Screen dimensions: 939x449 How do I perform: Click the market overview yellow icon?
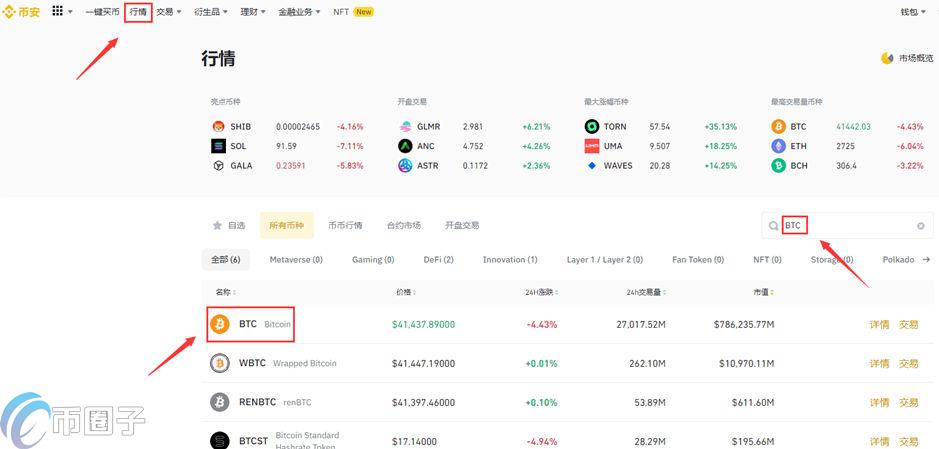tap(887, 59)
